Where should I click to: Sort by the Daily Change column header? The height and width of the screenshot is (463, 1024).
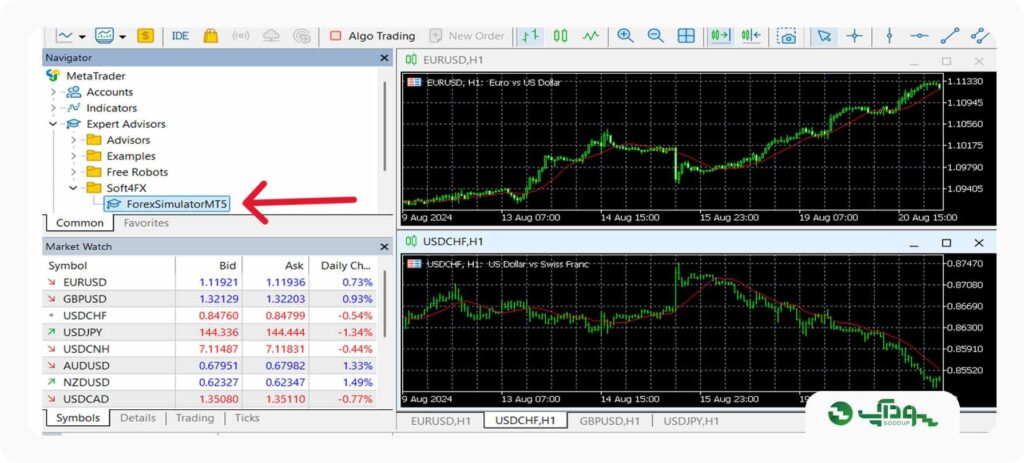(x=343, y=266)
